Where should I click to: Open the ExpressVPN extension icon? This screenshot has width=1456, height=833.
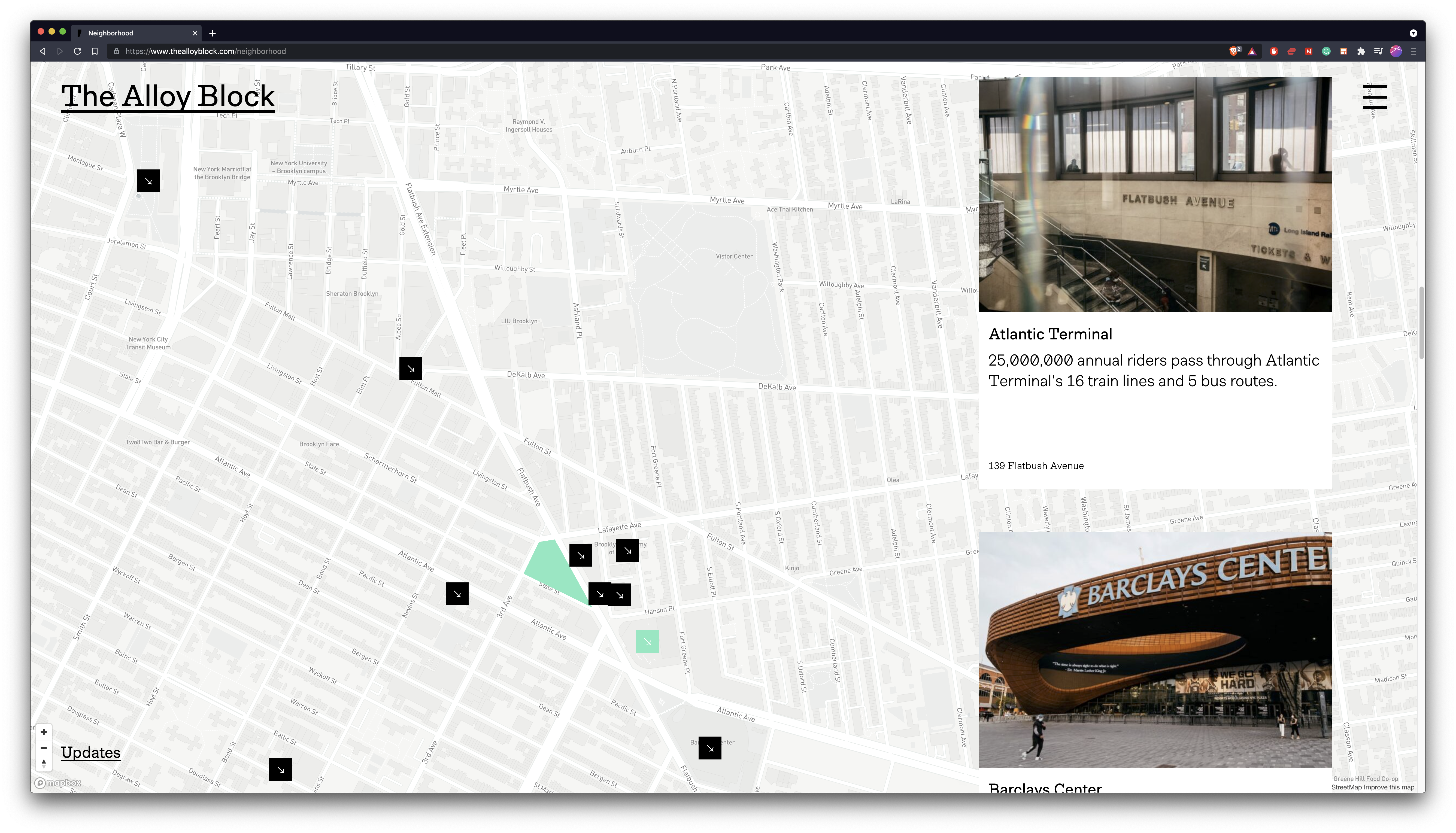(1291, 51)
